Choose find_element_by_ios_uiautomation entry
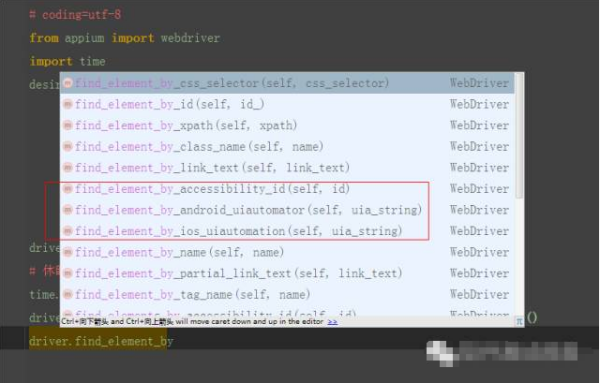This screenshot has height=383, width=600. coord(287,231)
